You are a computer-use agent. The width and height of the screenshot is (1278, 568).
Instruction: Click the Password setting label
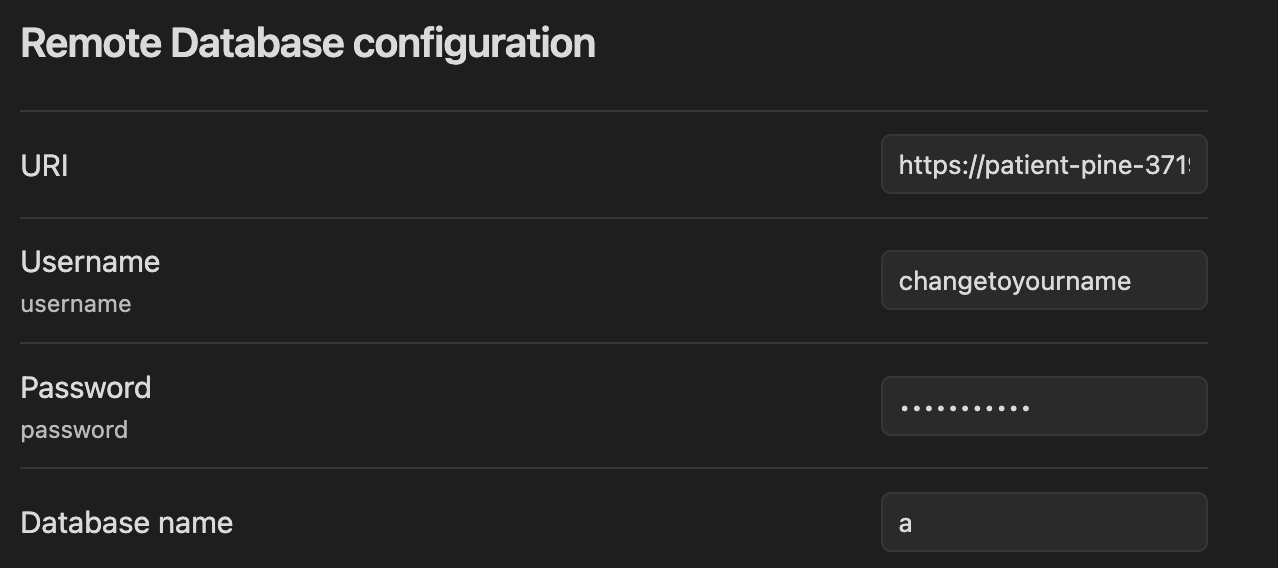pos(86,388)
